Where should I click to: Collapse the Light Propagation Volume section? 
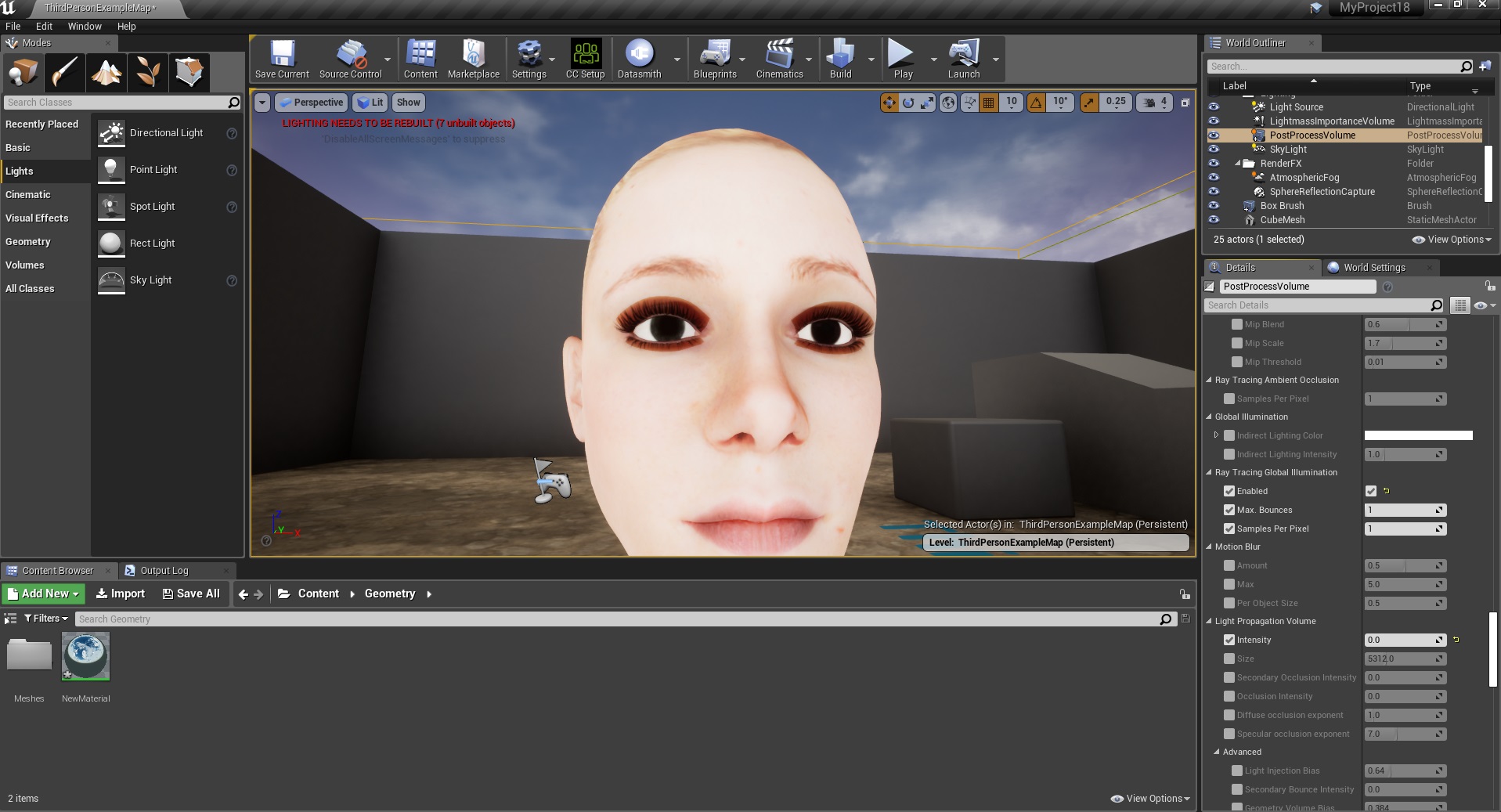pos(1209,621)
